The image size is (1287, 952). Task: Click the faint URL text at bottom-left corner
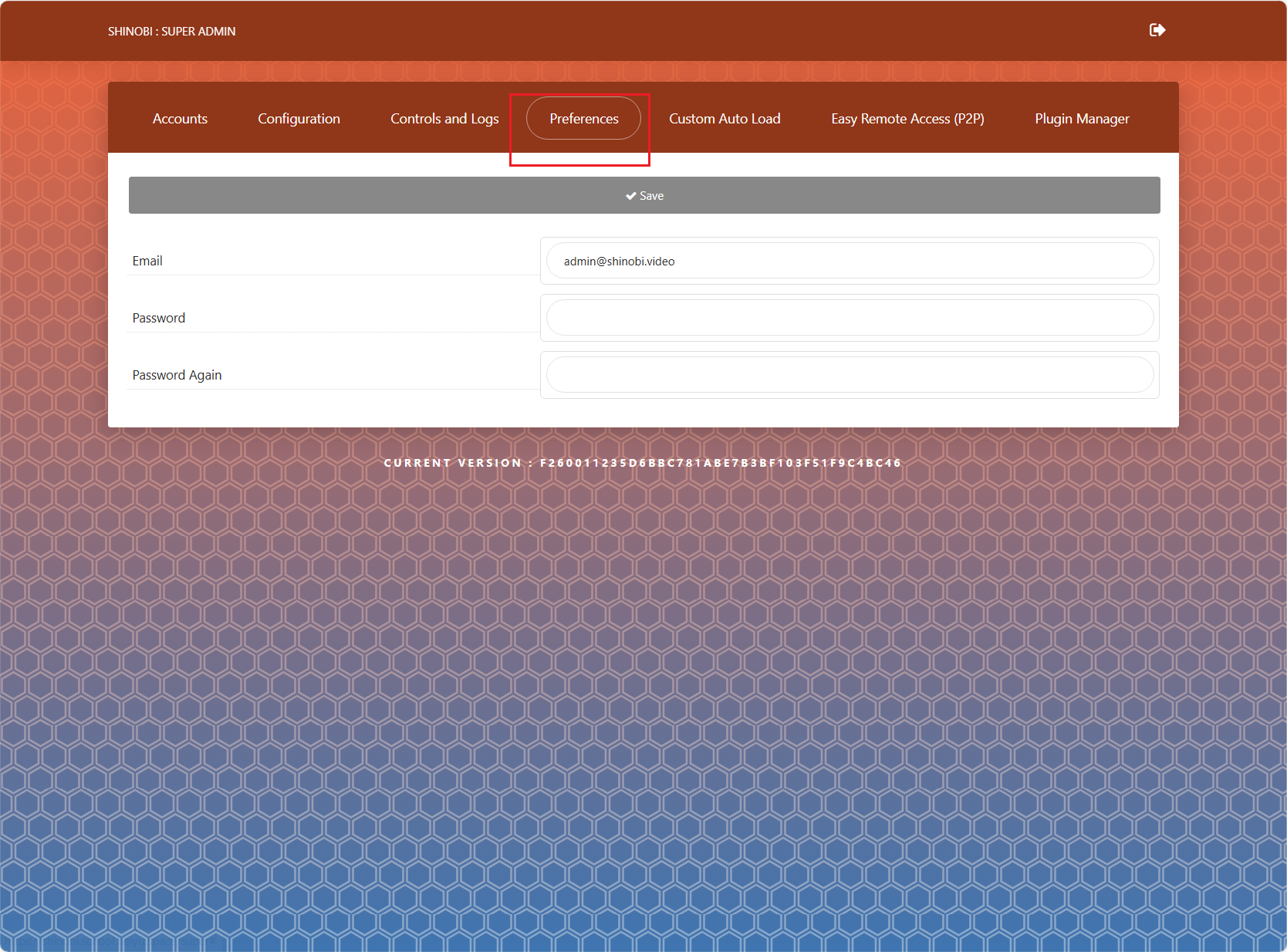click(x=108, y=943)
